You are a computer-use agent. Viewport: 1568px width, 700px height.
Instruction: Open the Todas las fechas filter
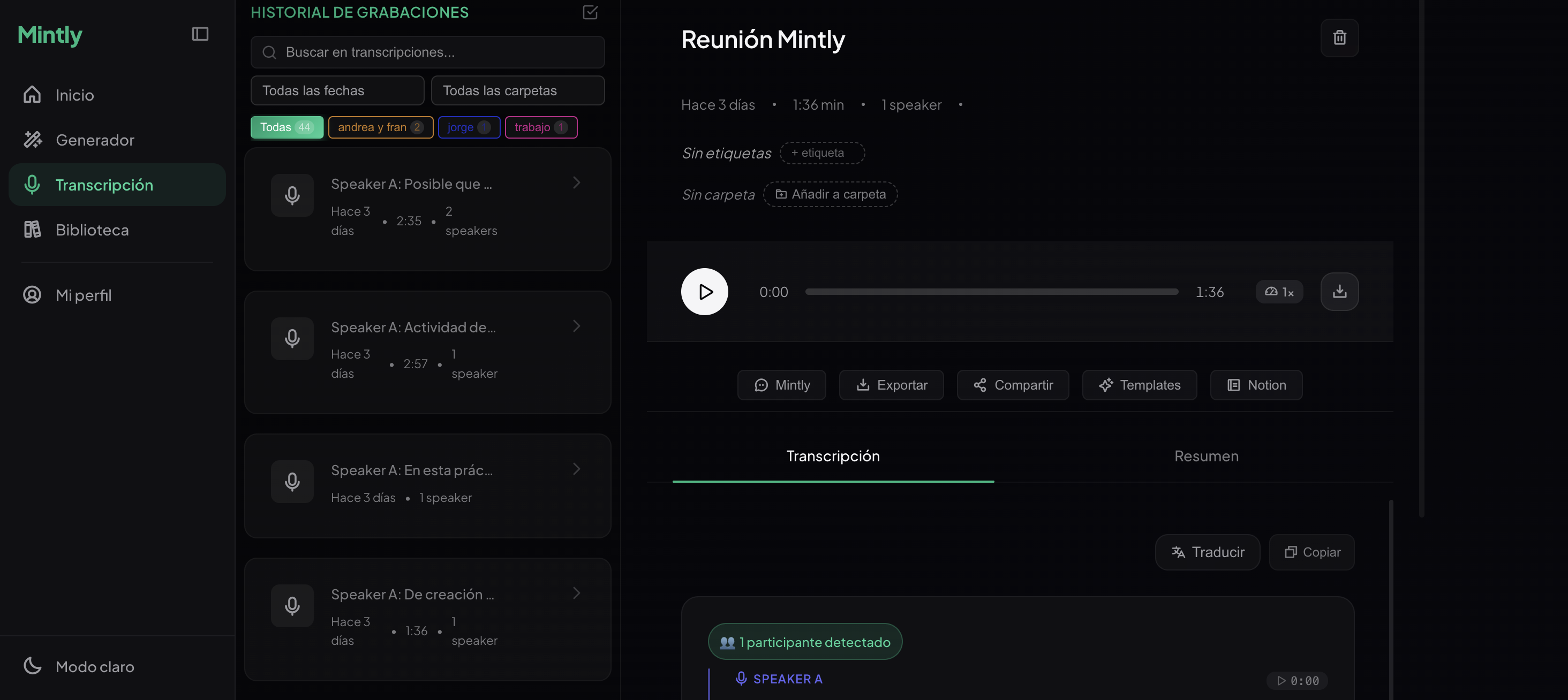point(337,90)
